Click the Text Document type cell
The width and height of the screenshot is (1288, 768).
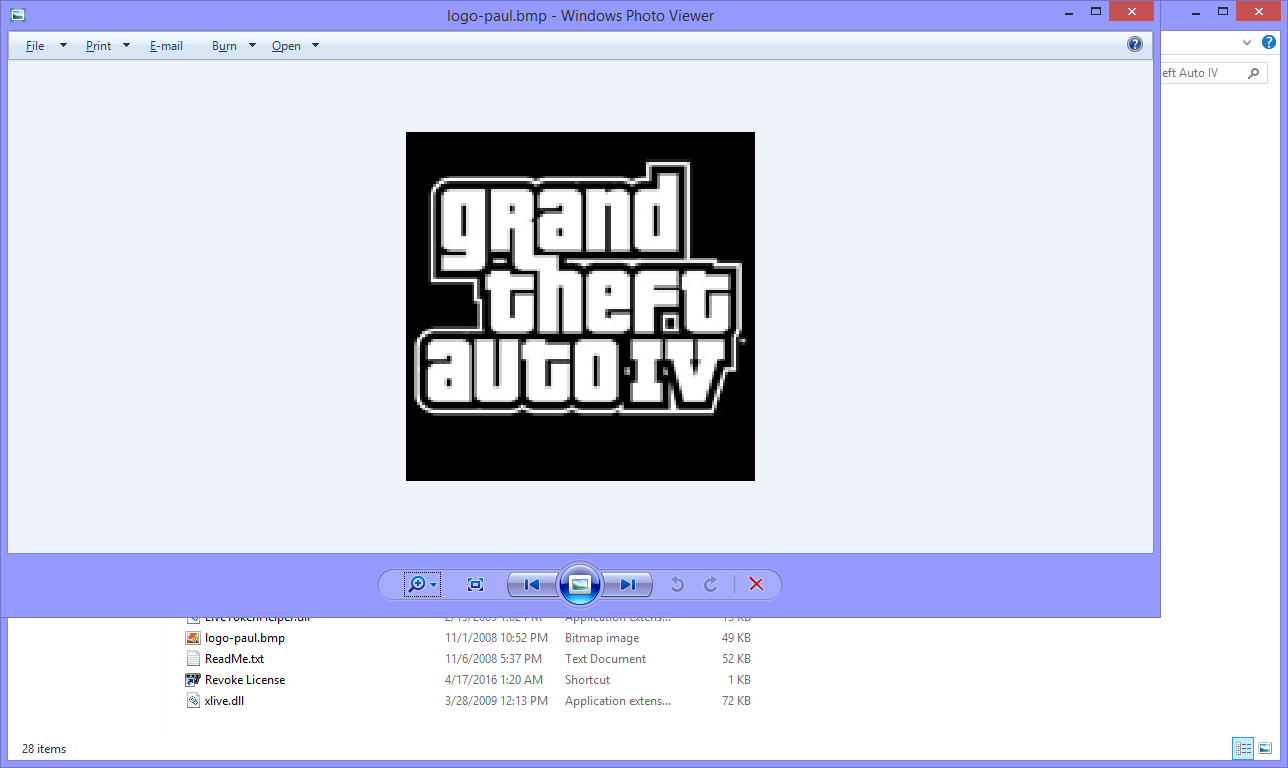click(605, 659)
